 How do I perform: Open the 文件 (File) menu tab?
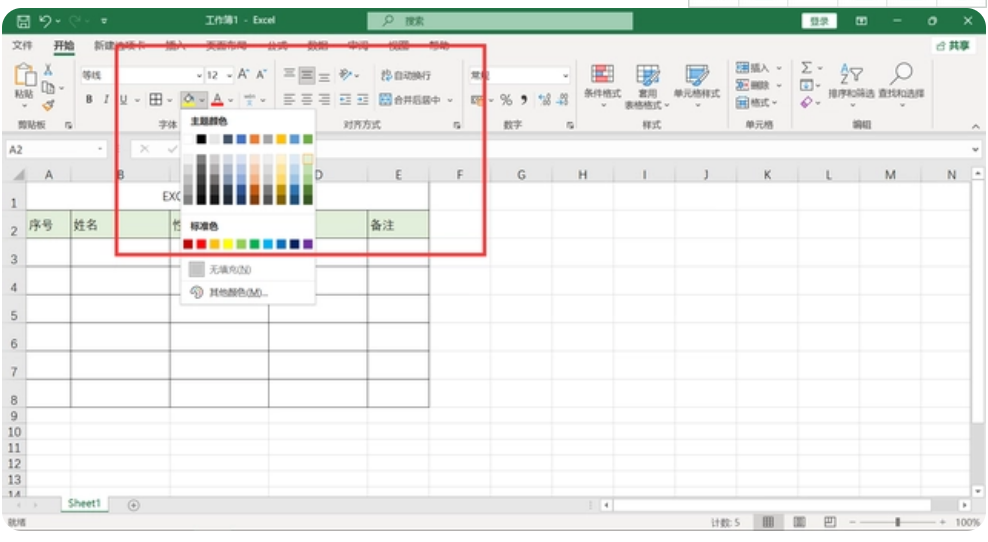click(22, 45)
